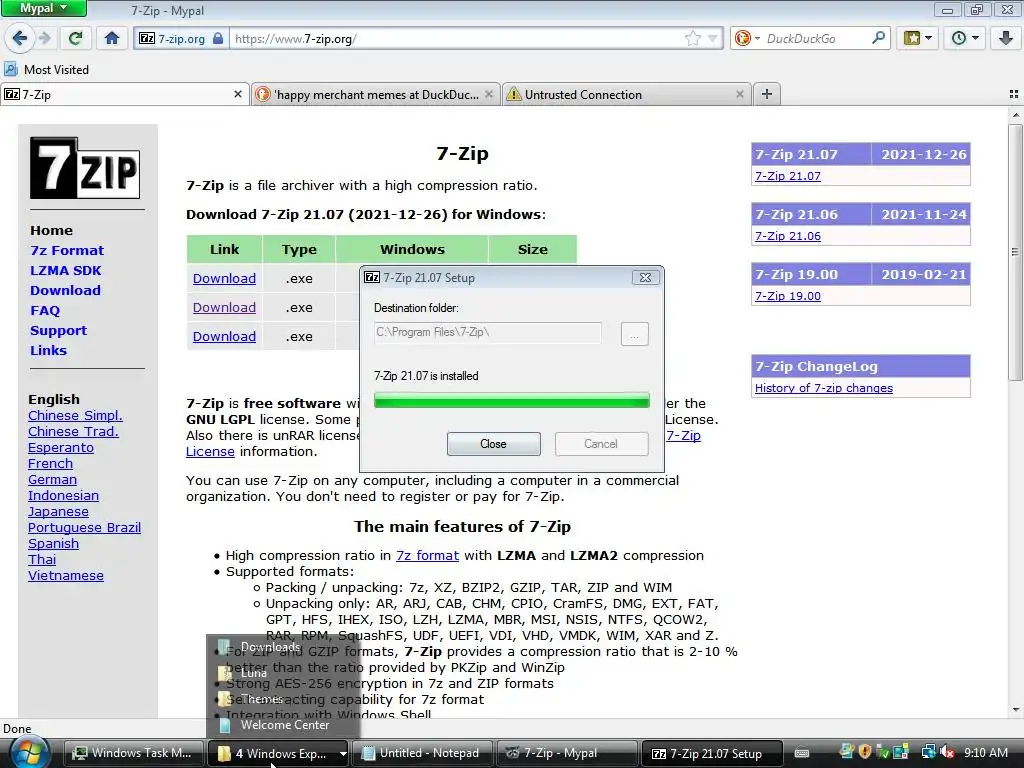Open the LZMA SDK sidebar link
Image resolution: width=1024 pixels, height=768 pixels.
65,270
